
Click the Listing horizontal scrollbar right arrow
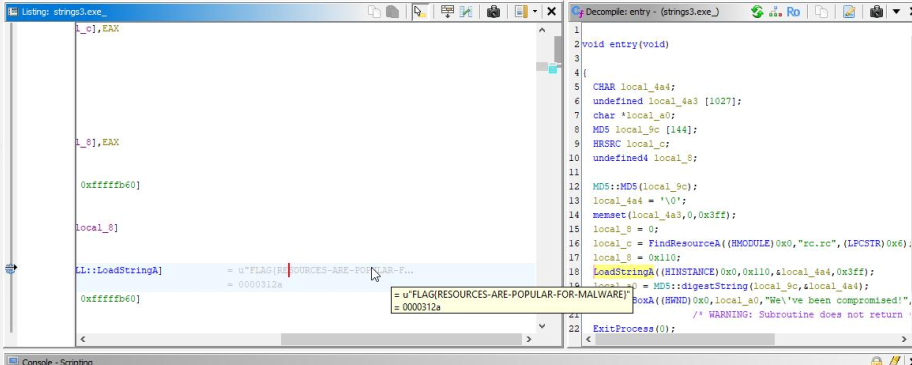coord(528,339)
